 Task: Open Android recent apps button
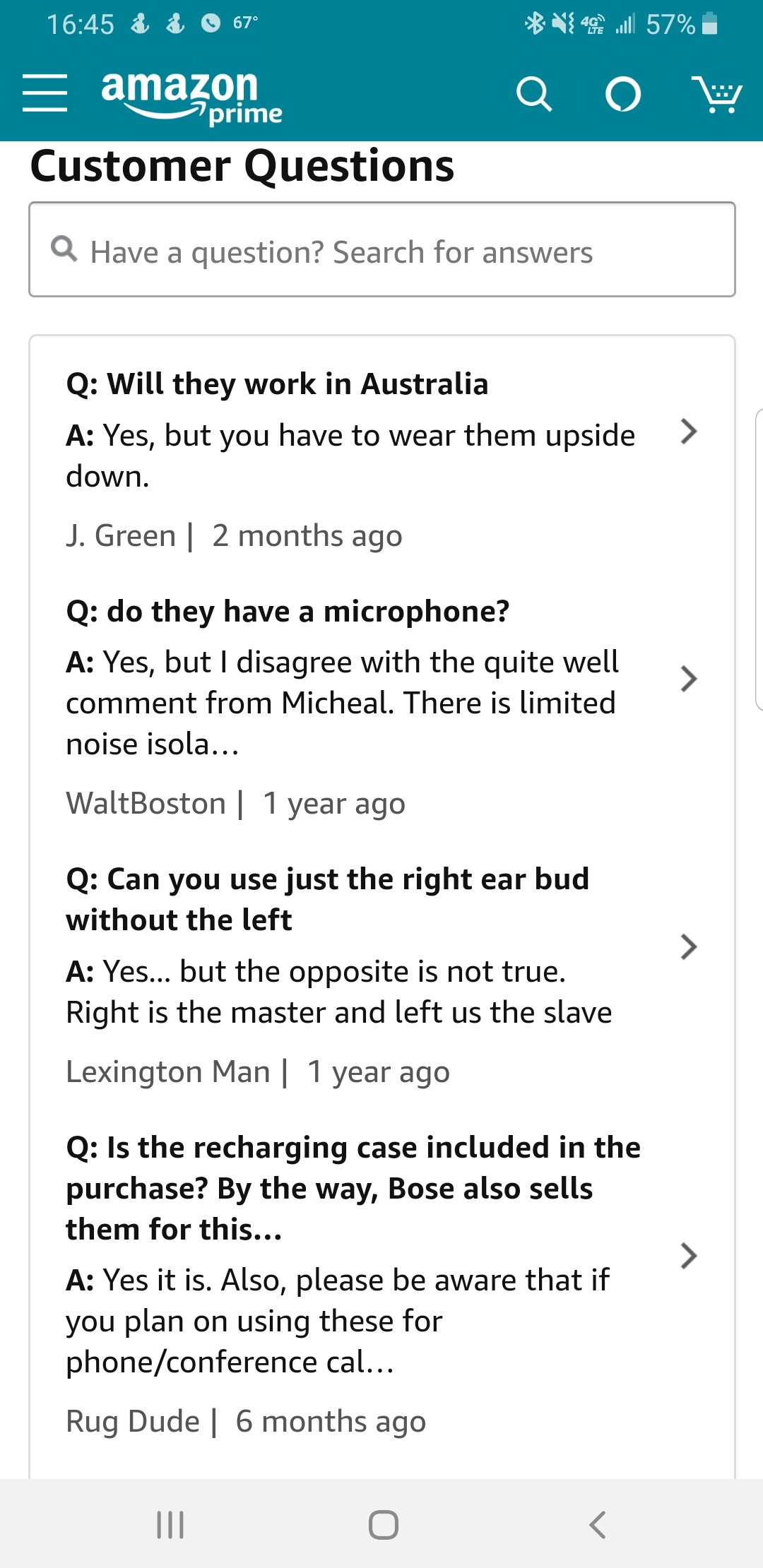pos(170,1524)
